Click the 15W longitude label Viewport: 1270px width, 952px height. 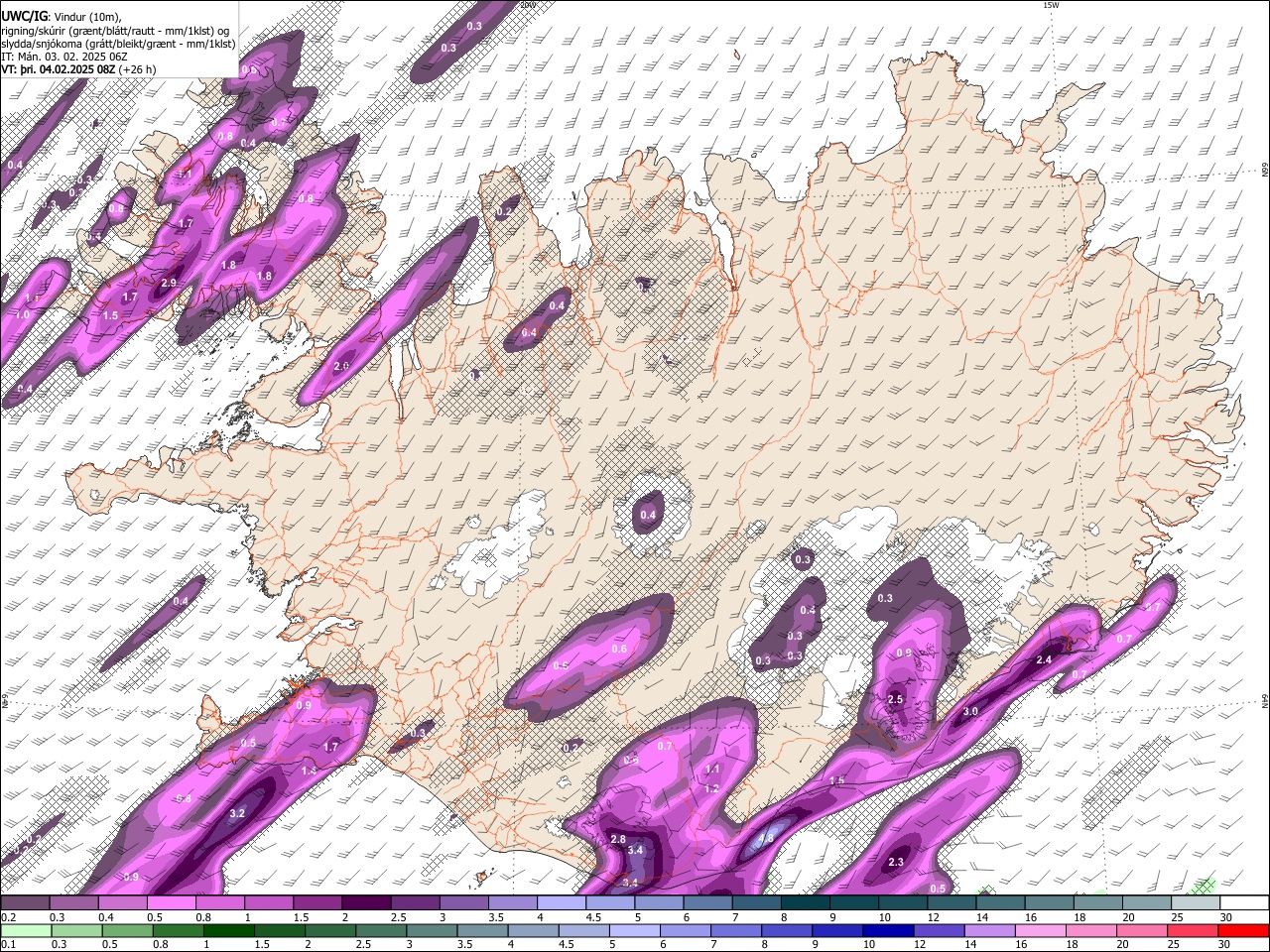(x=1051, y=5)
